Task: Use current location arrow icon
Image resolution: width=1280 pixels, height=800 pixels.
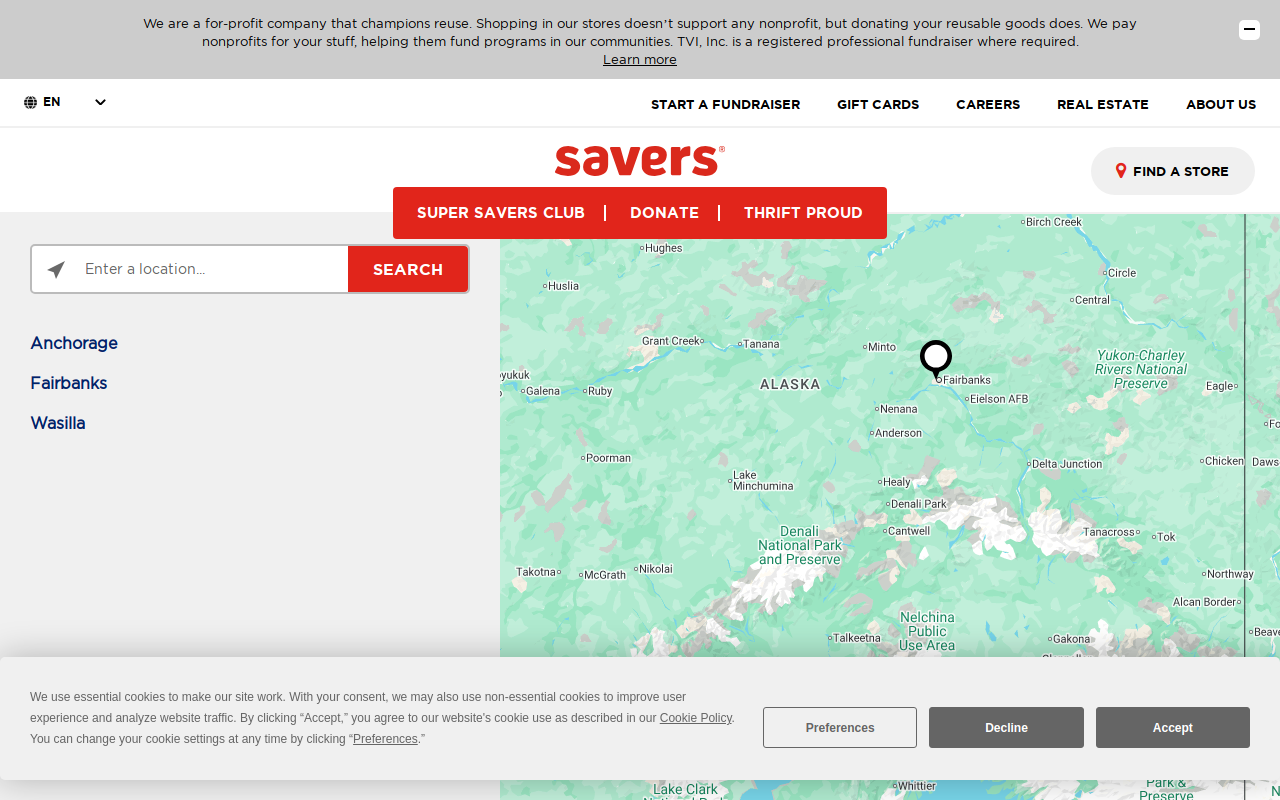Action: 56,270
